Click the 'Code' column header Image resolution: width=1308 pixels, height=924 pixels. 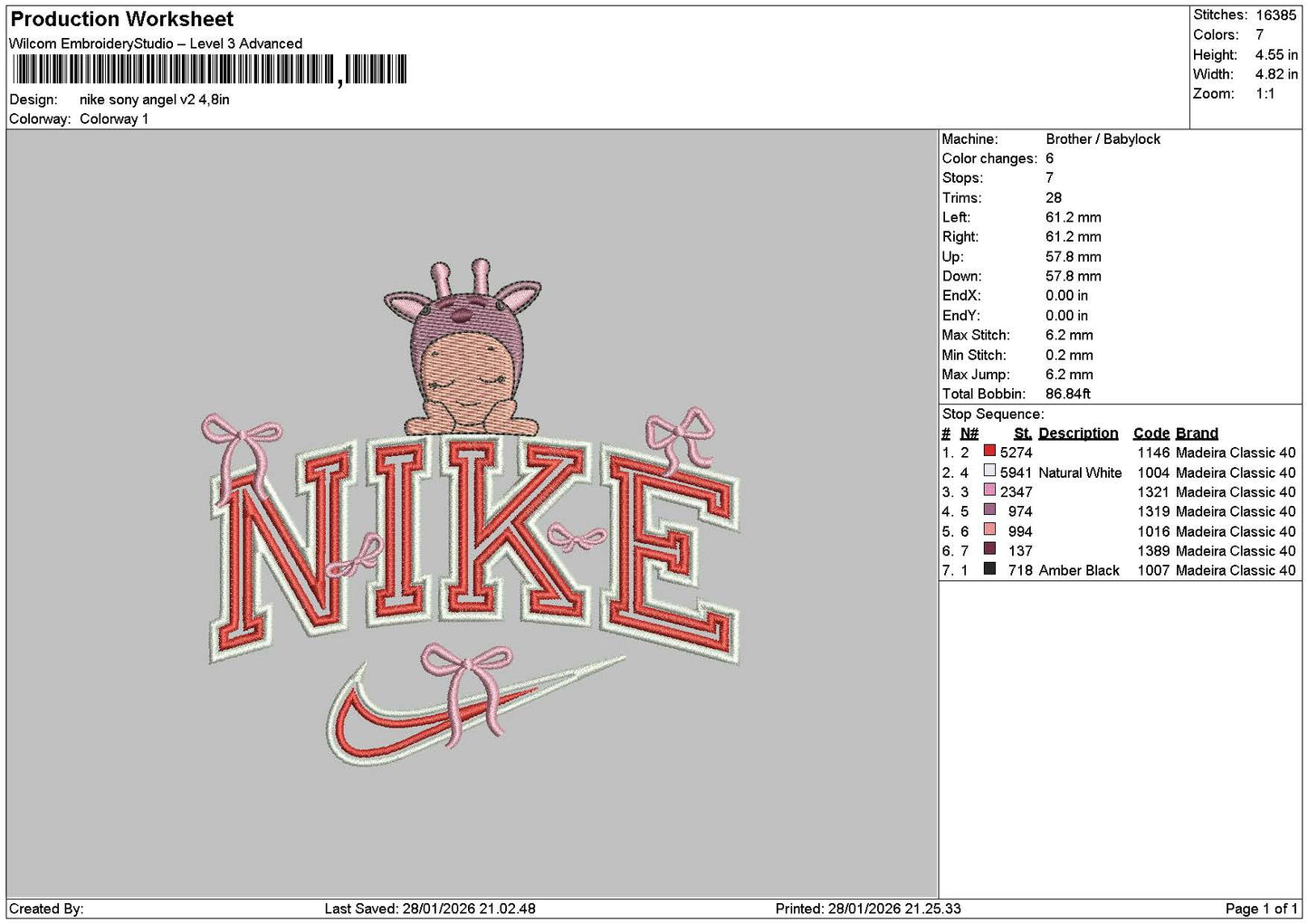tap(1151, 433)
